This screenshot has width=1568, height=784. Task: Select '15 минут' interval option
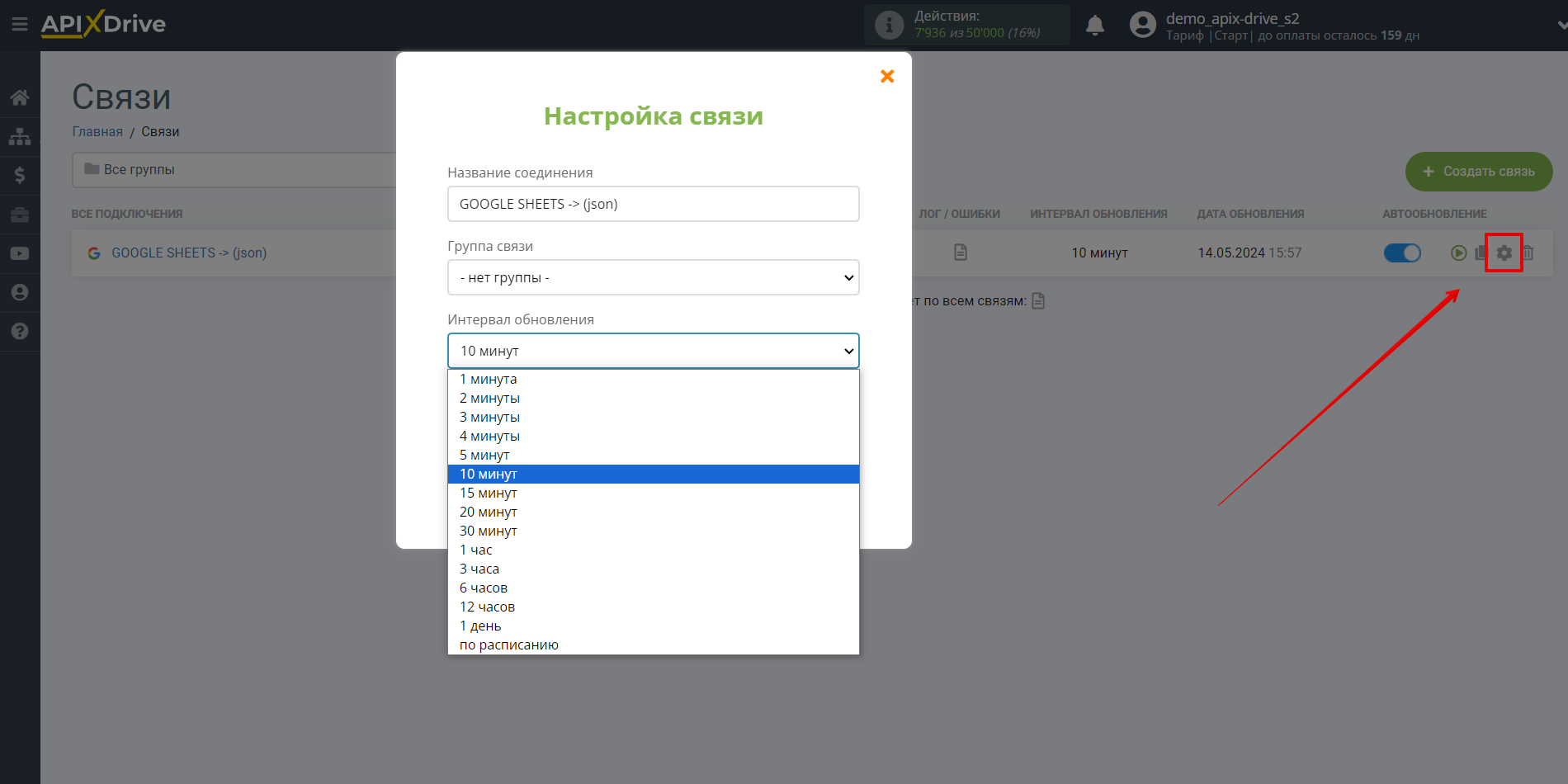pyautogui.click(x=654, y=493)
